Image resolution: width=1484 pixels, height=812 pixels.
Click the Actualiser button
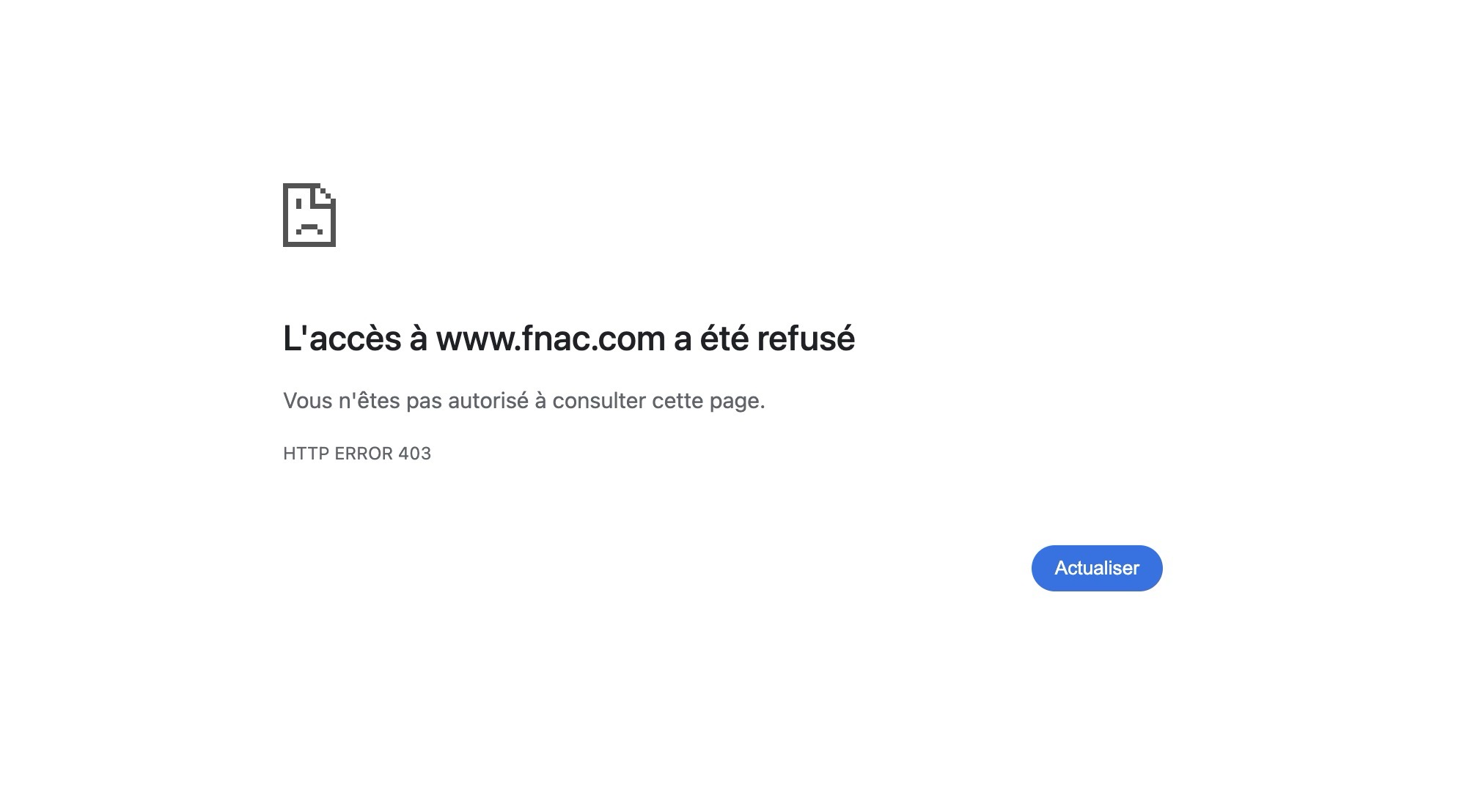pyautogui.click(x=1096, y=568)
